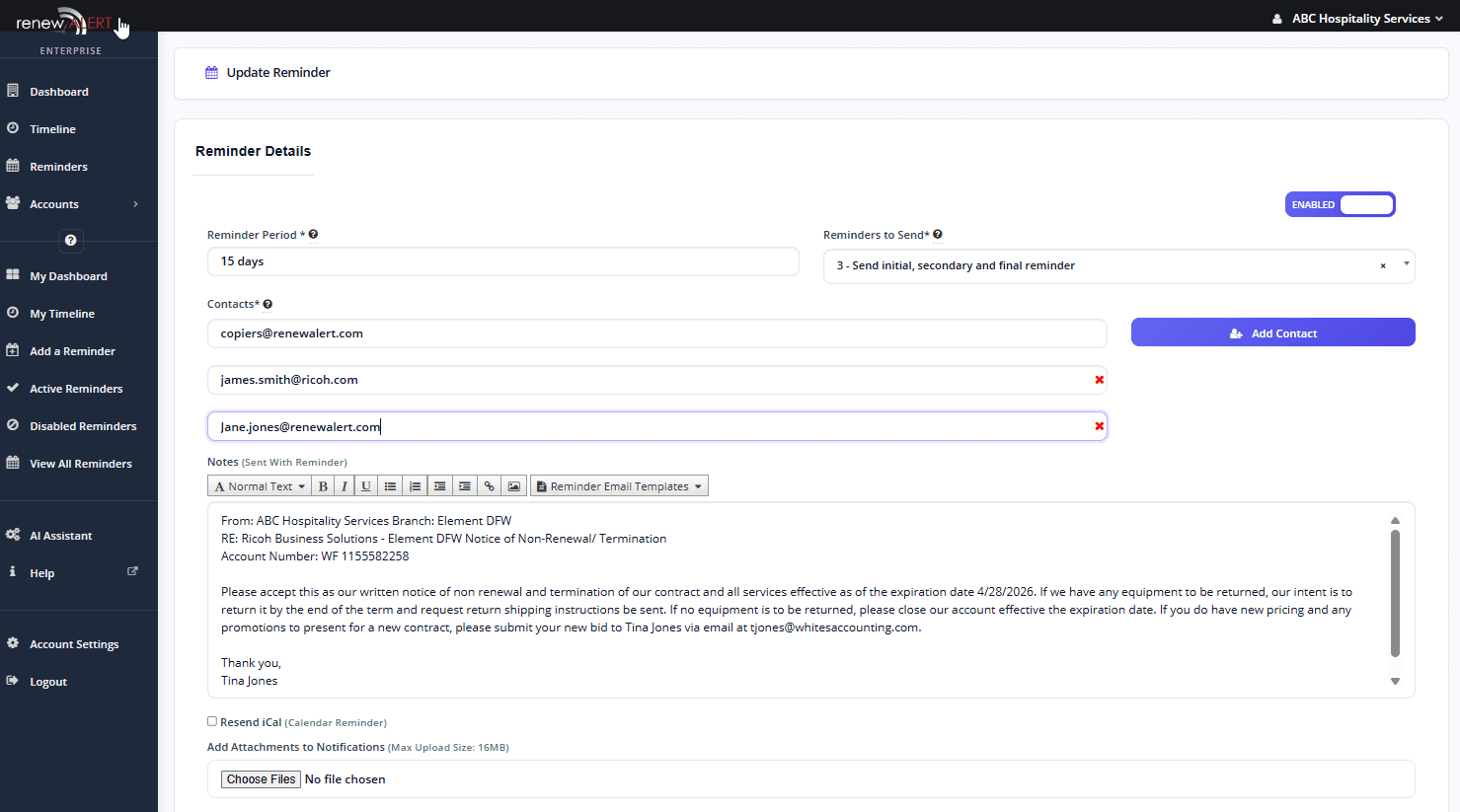Open the ABC Hospitality Services account menu
The image size is (1460, 812).
click(x=1358, y=18)
